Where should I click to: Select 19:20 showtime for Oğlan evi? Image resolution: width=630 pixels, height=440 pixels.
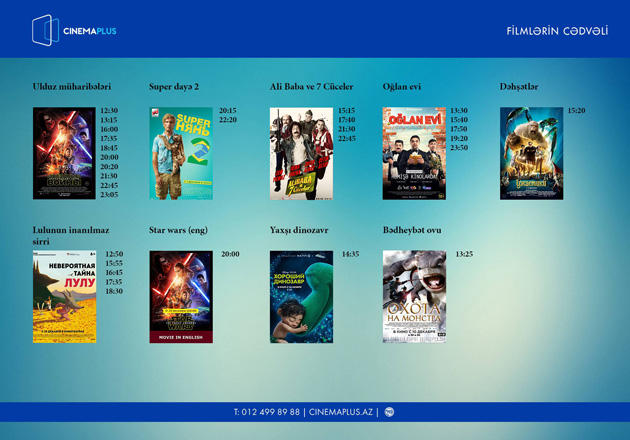(x=458, y=138)
